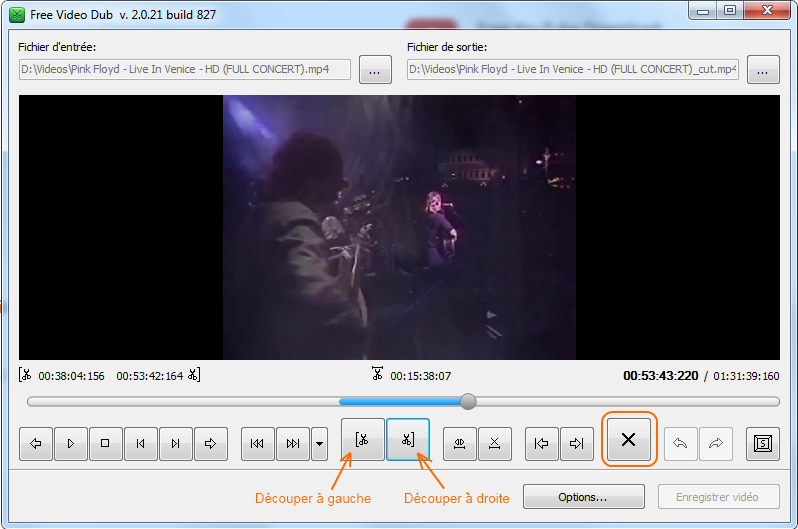Viewport: 798px width, 529px height.
Task: Maximize the Free Video Dub window
Action: coord(730,11)
